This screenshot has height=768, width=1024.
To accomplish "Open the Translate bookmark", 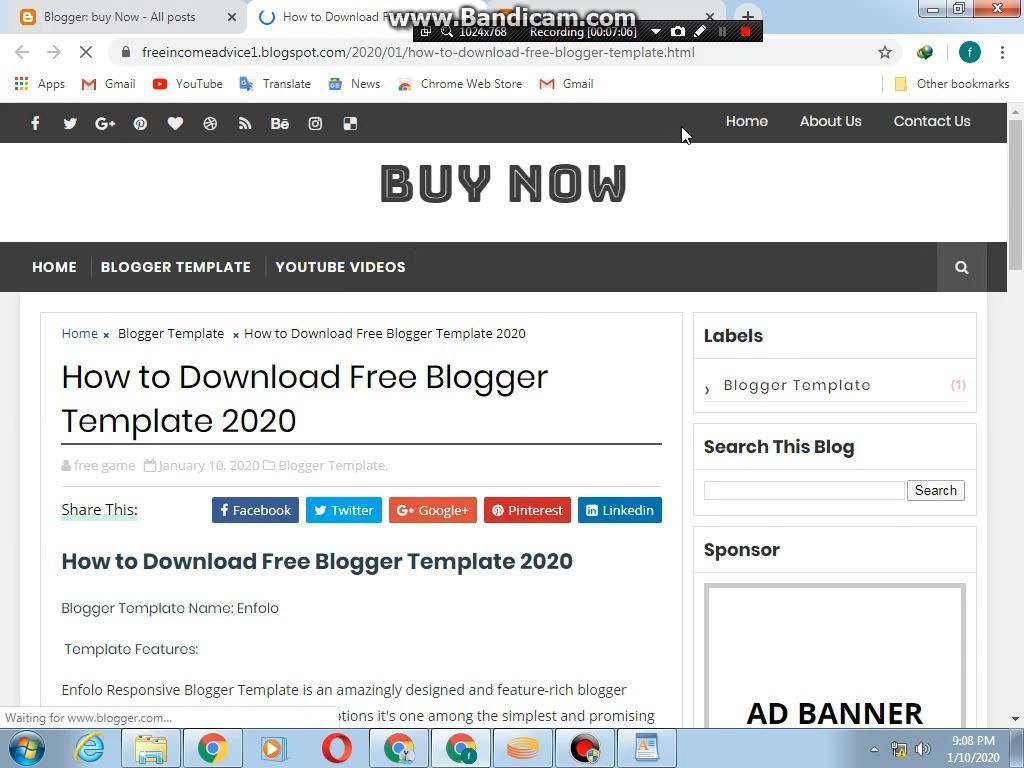I will 275,84.
